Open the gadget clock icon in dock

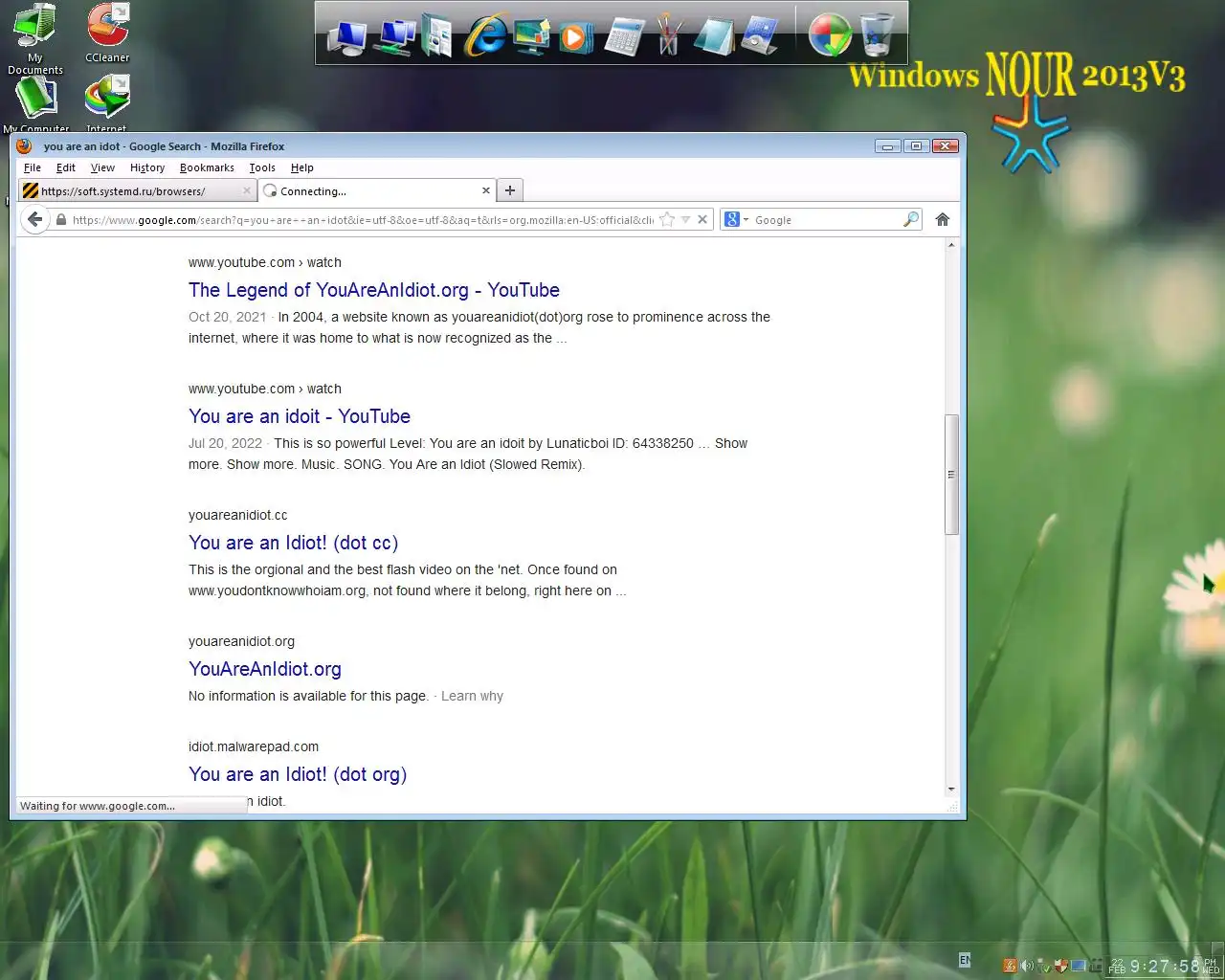pyautogui.click(x=760, y=36)
